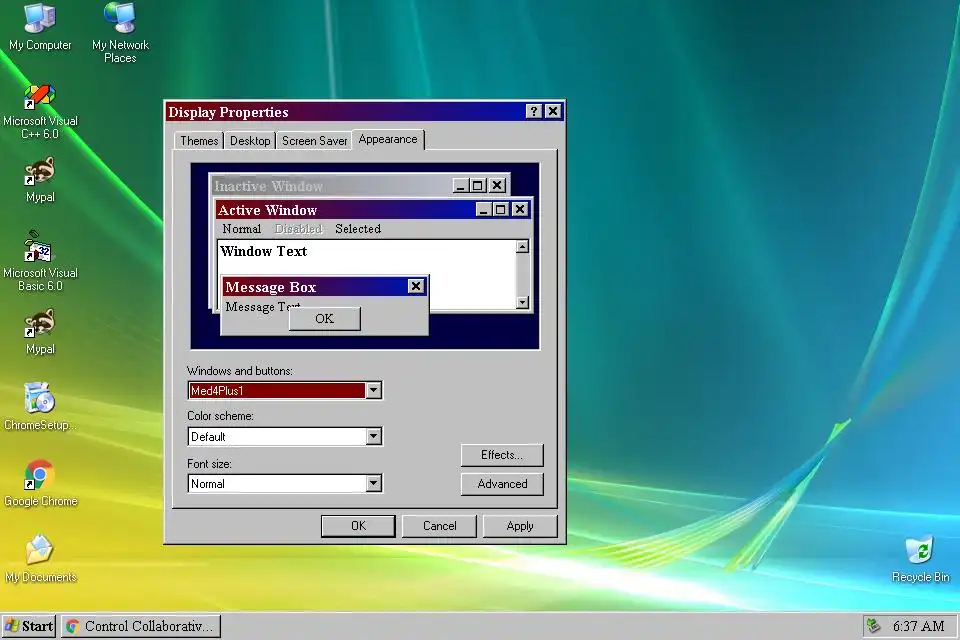Click the 6:37 AM clock
960x640 pixels.
coord(918,626)
